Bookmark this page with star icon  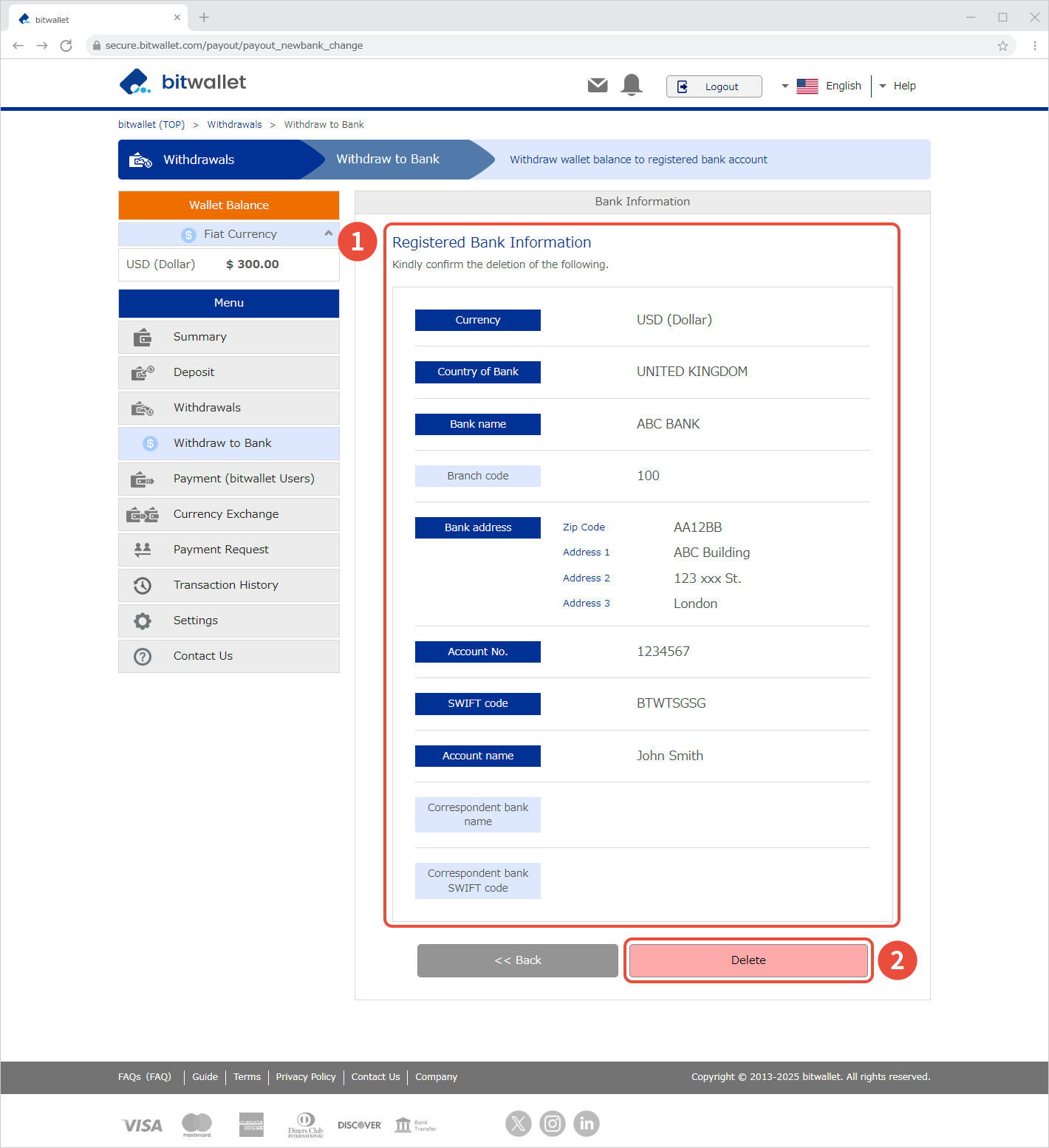pos(1002,46)
